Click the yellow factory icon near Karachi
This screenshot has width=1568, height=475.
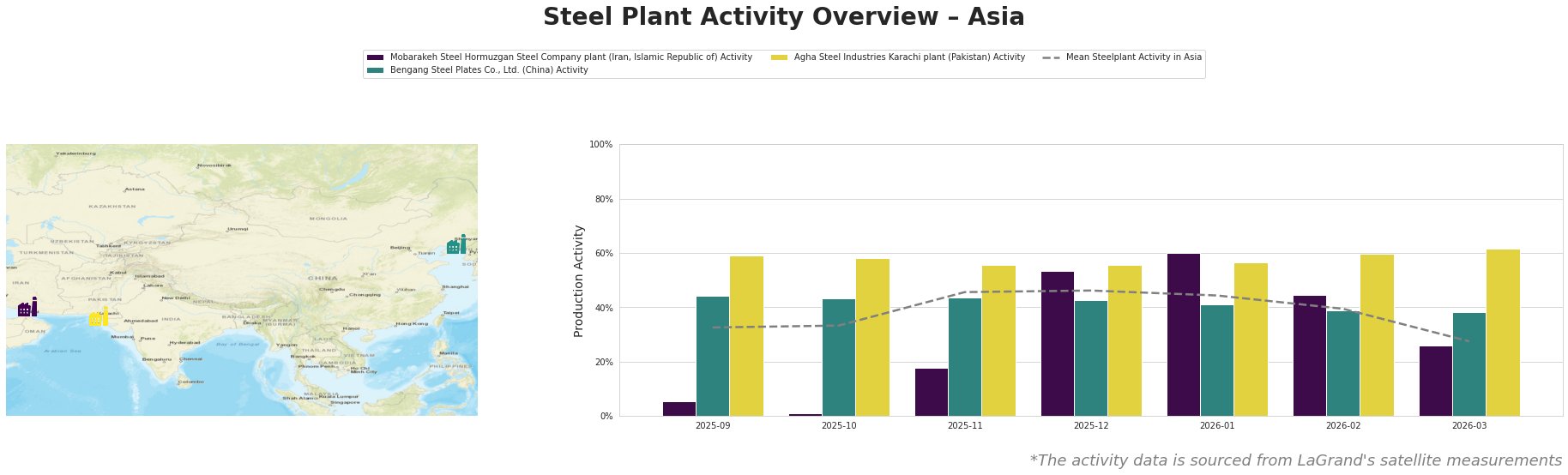coord(99,317)
